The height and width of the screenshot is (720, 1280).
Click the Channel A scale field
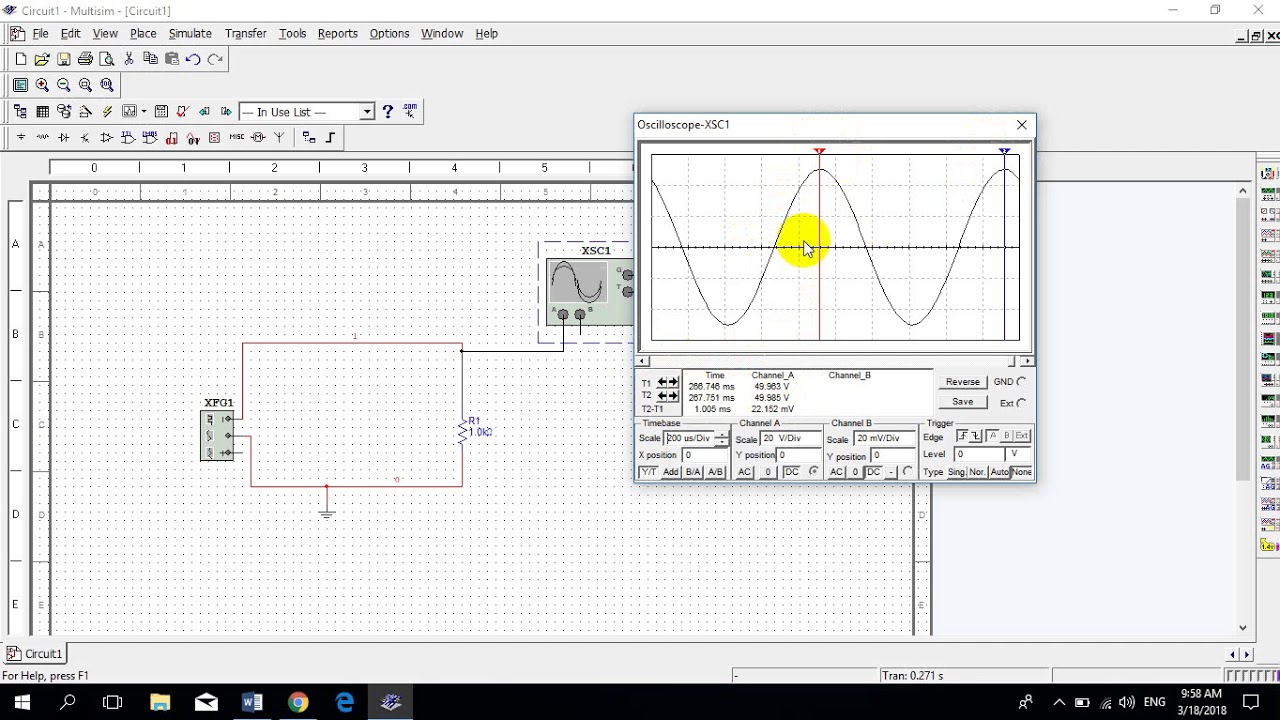pos(790,438)
